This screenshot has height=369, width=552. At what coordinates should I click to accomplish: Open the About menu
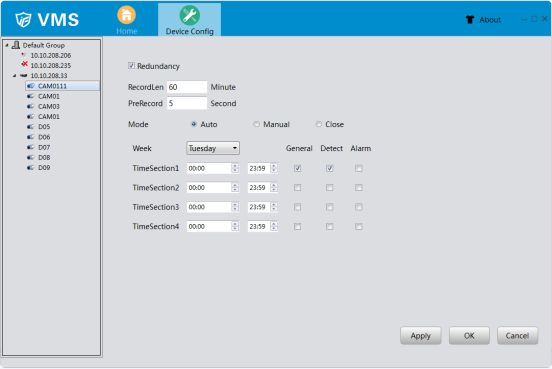pyautogui.click(x=490, y=20)
